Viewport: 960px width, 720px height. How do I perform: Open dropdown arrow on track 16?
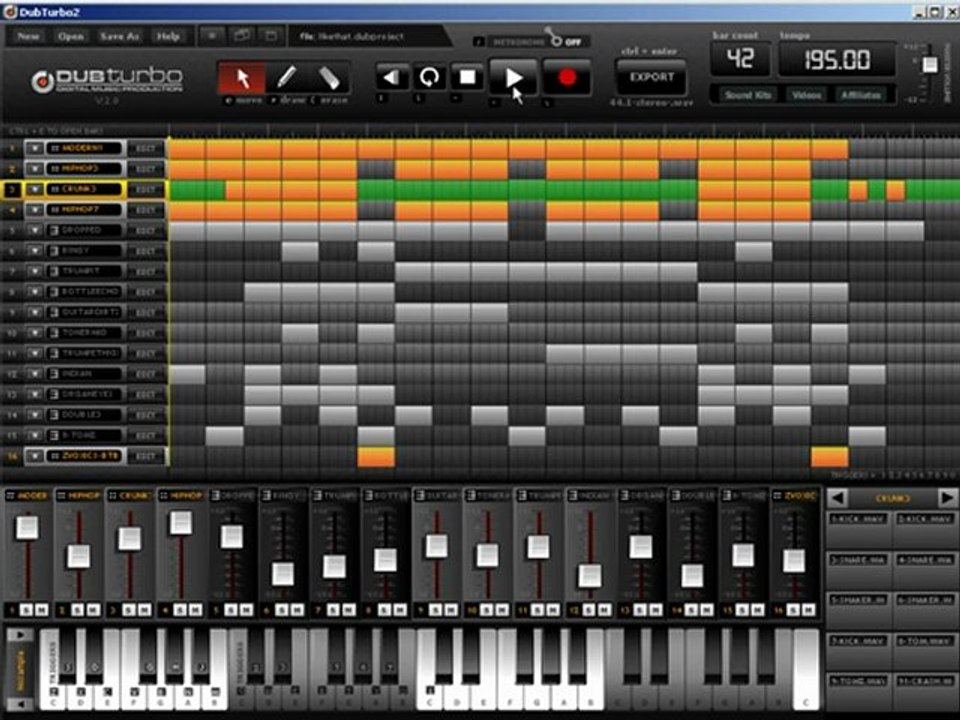click(x=34, y=456)
